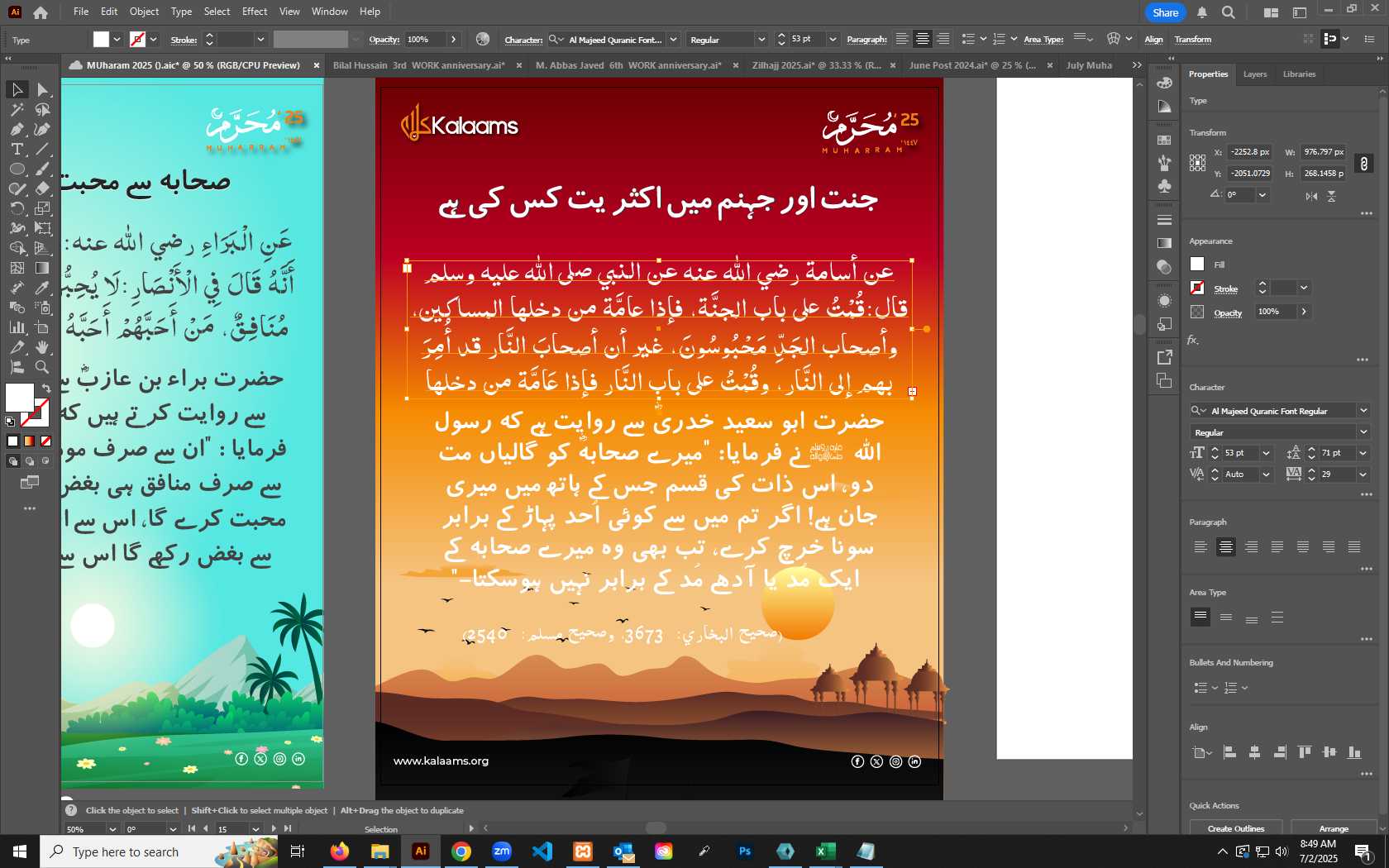Open the Asset Export panel icon
1389x868 pixels.
click(1164, 357)
